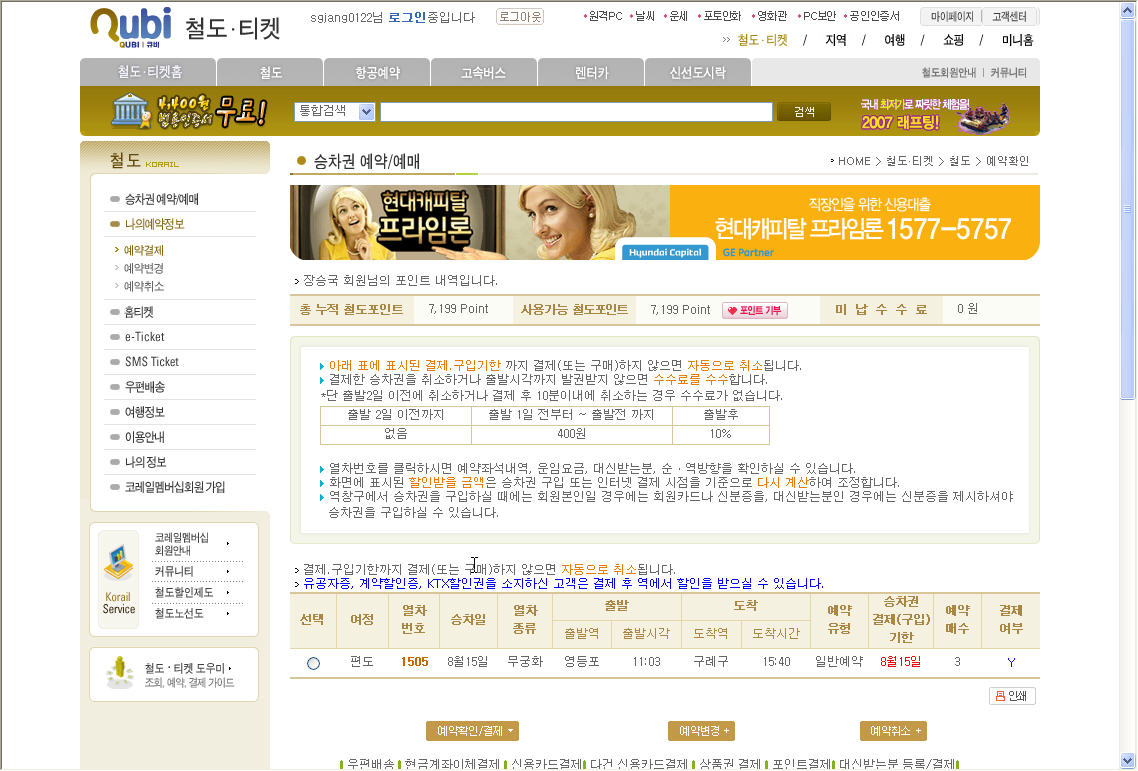Viewport: 1138px width, 771px height.
Task: Click the 로그아웃 button
Action: 520,17
